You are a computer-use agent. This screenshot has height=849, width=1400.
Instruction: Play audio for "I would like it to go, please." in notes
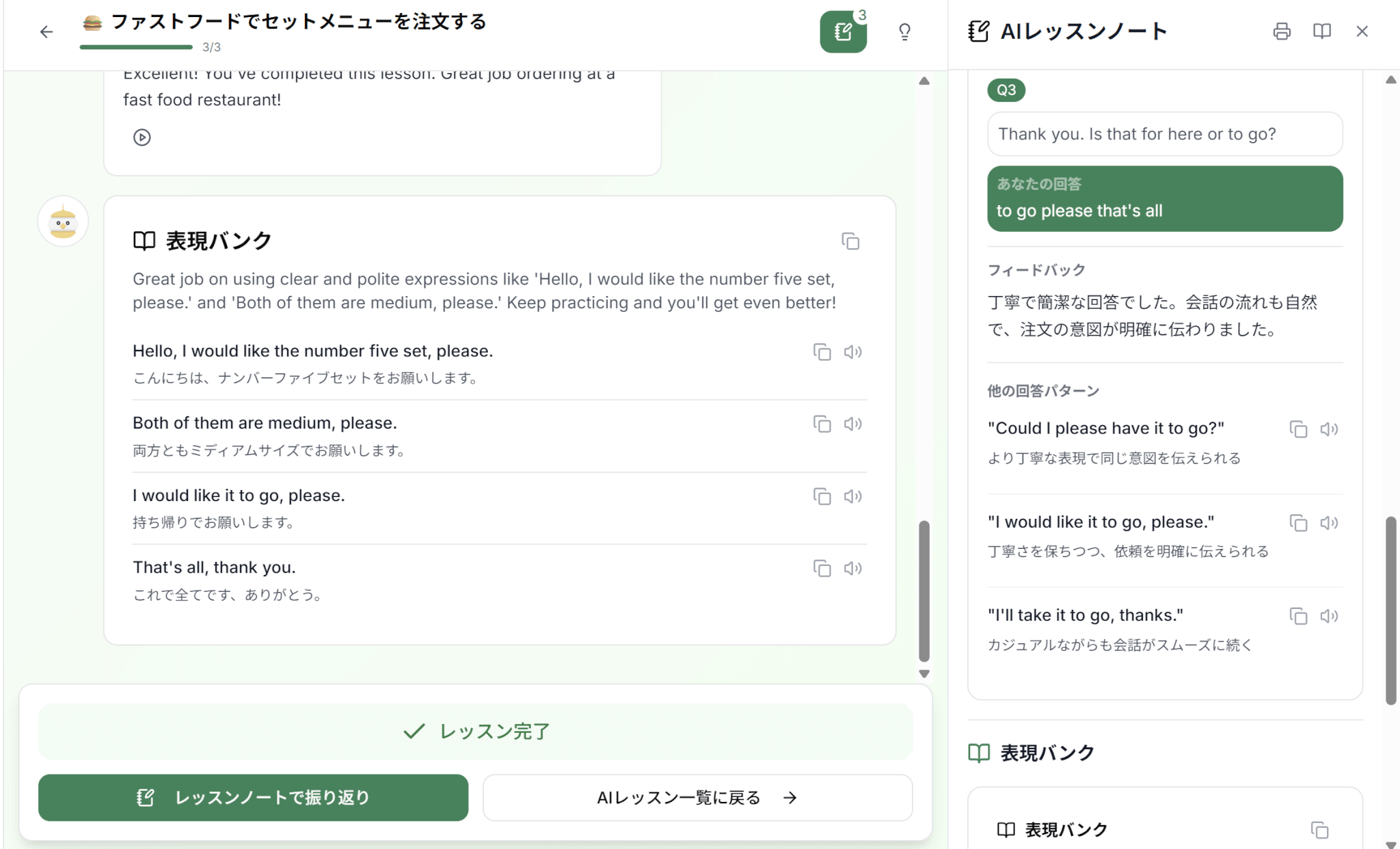[x=1328, y=523]
